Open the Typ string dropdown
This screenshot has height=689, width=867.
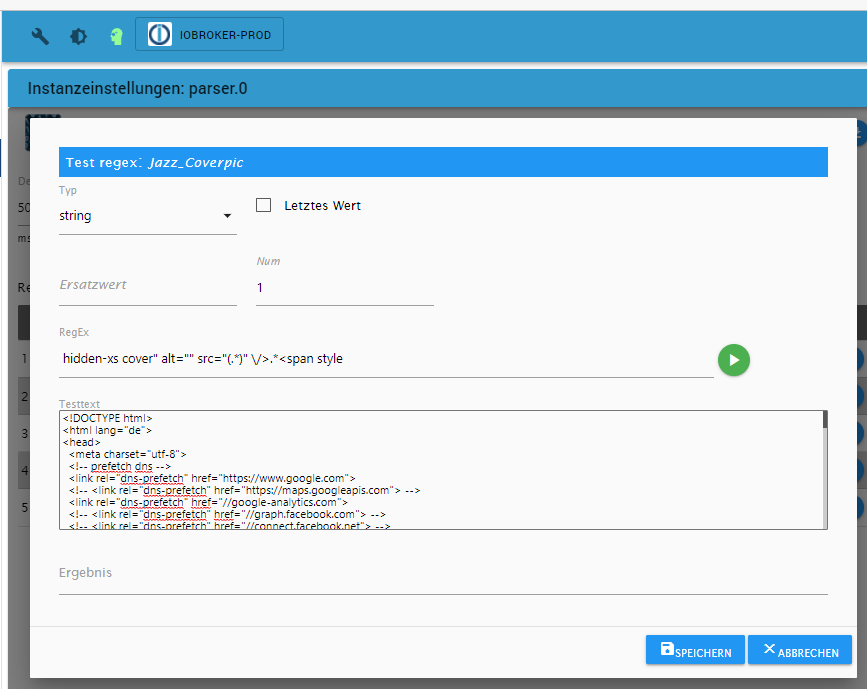coord(148,216)
